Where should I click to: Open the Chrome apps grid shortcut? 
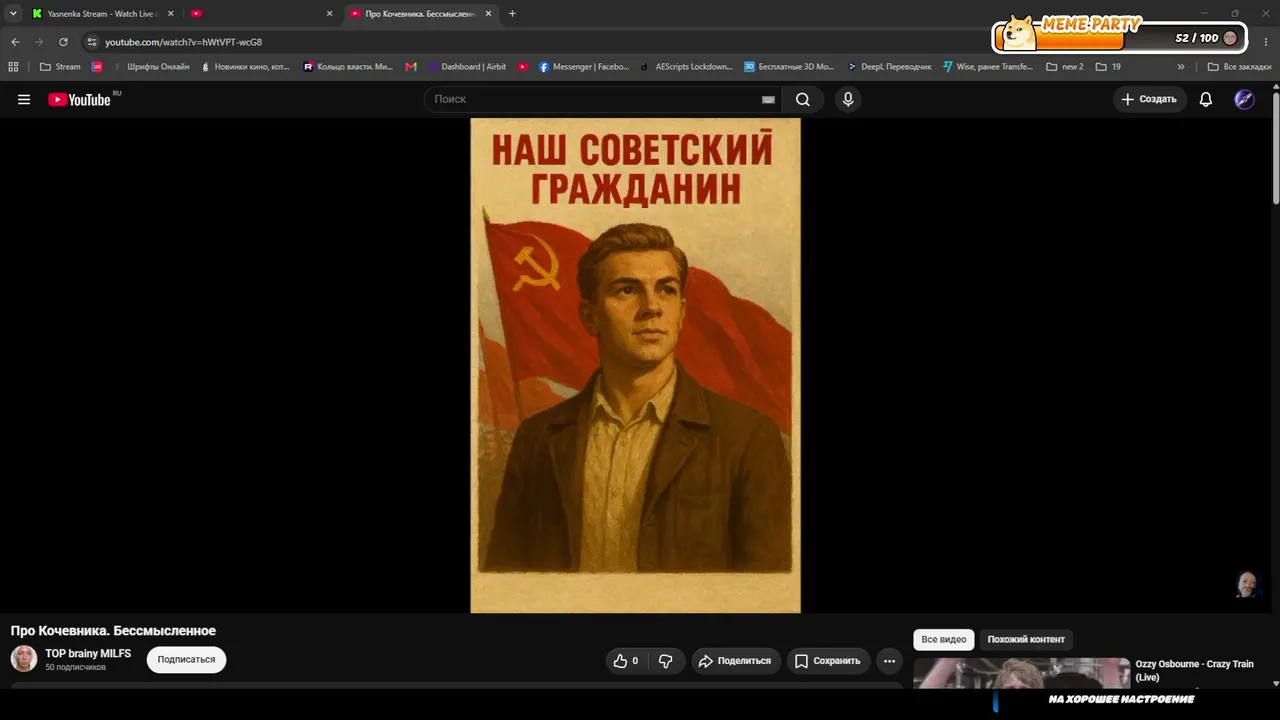[13, 67]
